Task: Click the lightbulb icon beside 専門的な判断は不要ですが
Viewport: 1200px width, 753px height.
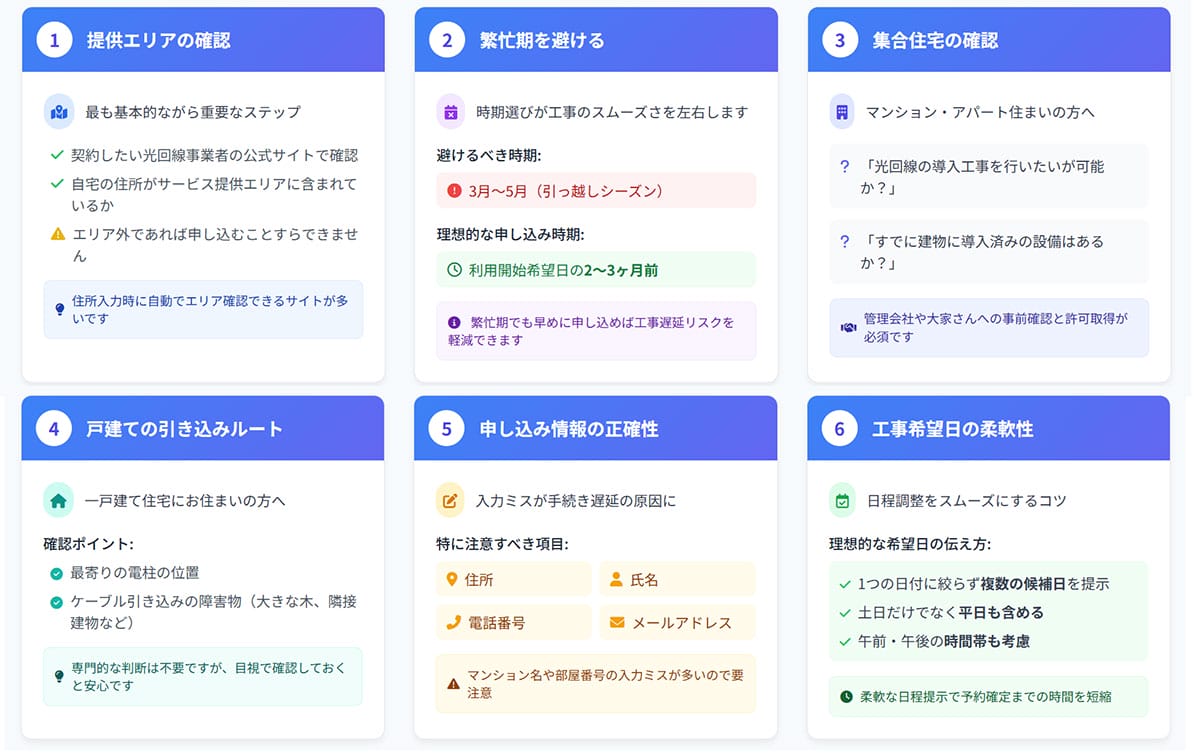Action: (x=60, y=676)
